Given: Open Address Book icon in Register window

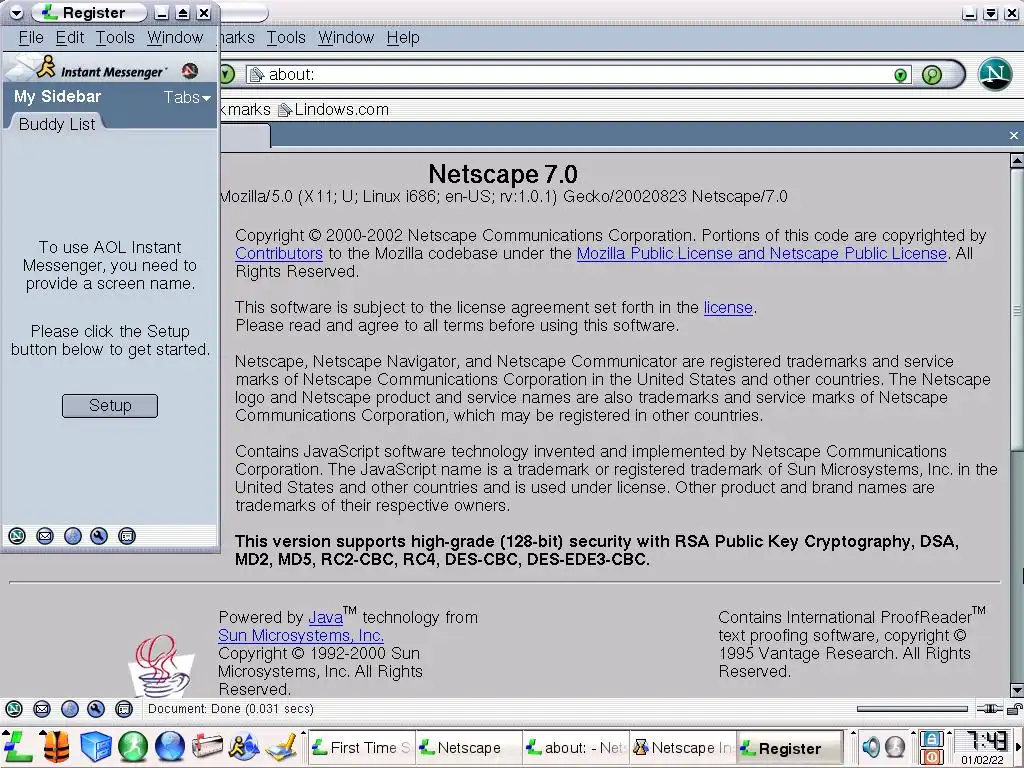Looking at the screenshot, I should click(x=127, y=536).
